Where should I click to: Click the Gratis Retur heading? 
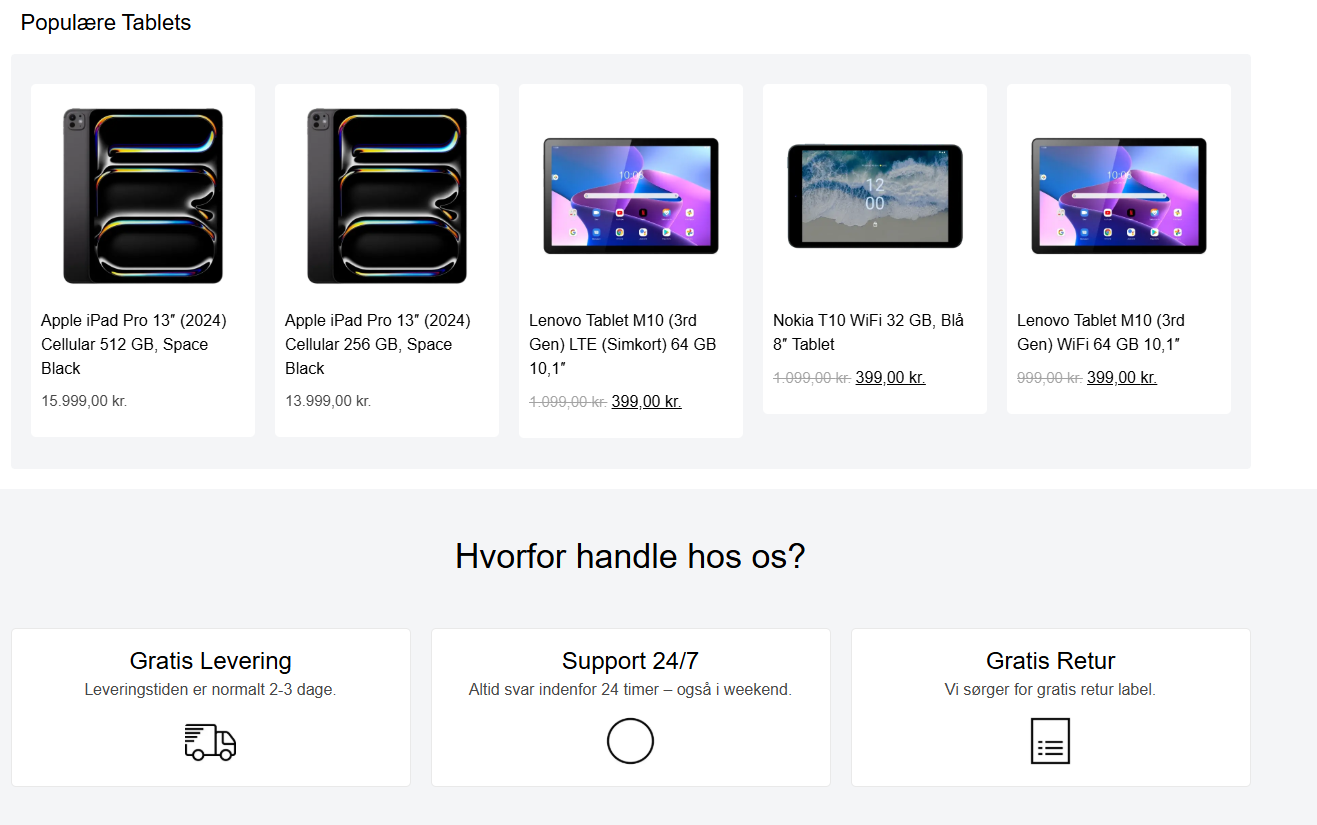(x=1051, y=661)
